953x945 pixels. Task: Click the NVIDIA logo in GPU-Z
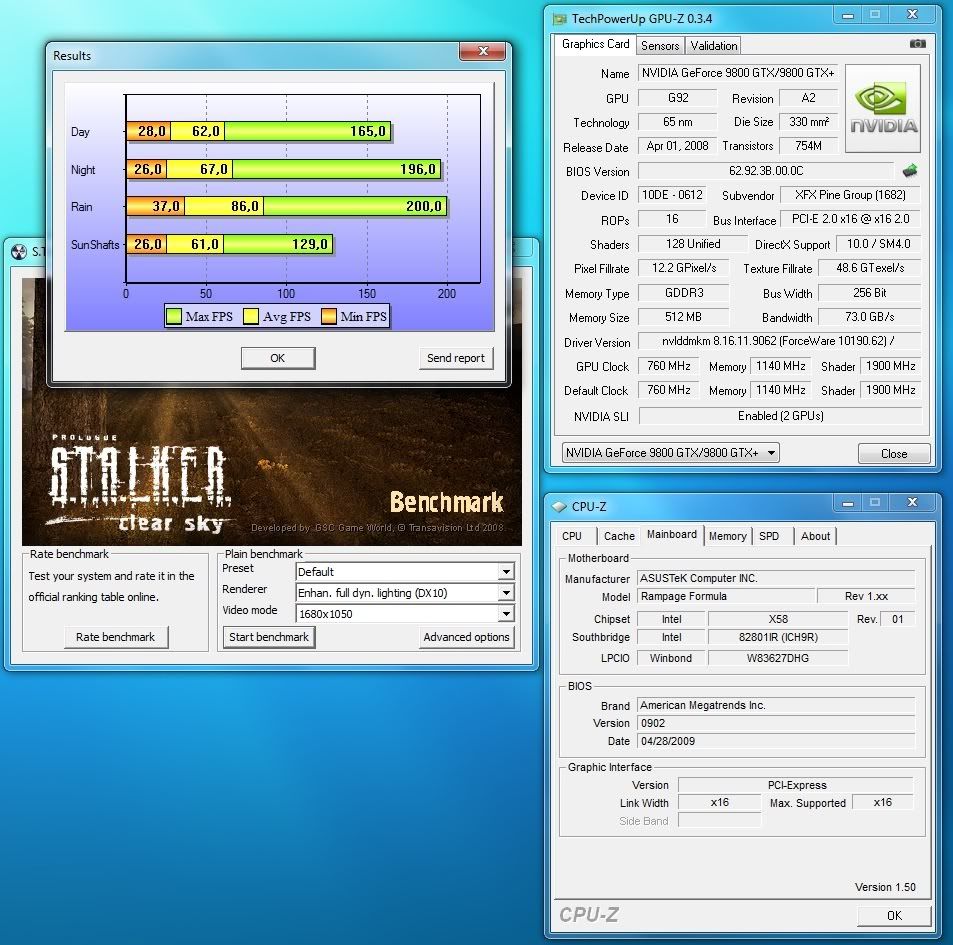[x=883, y=108]
